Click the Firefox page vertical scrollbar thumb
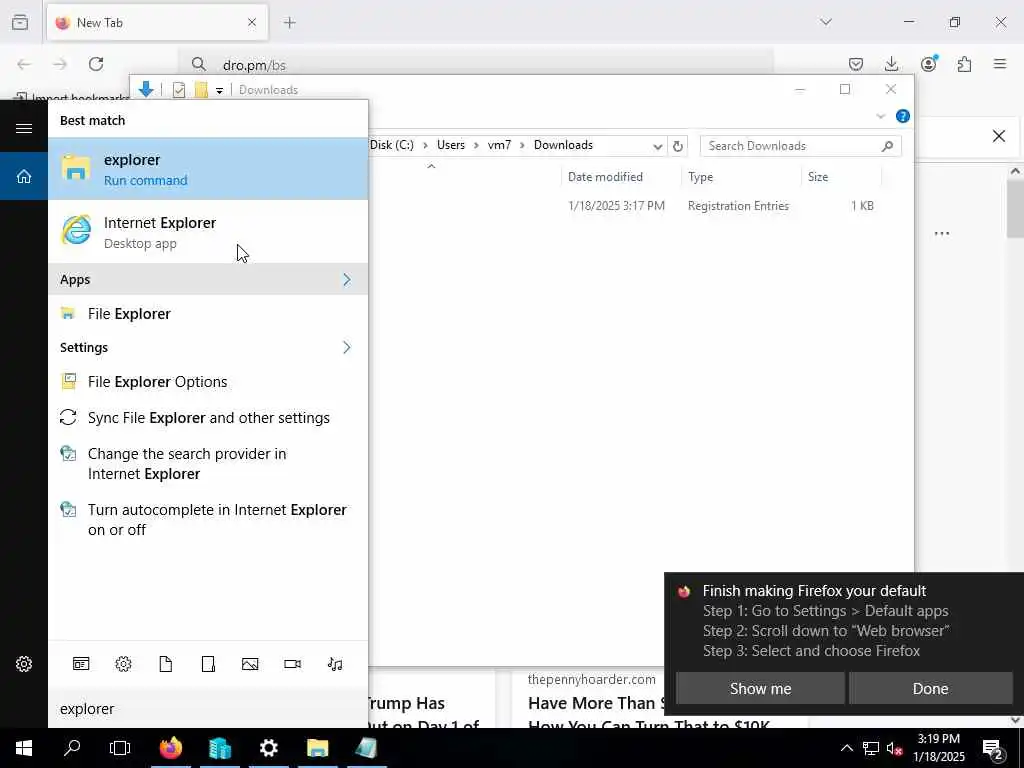The width and height of the screenshot is (1024, 768). 1015,209
